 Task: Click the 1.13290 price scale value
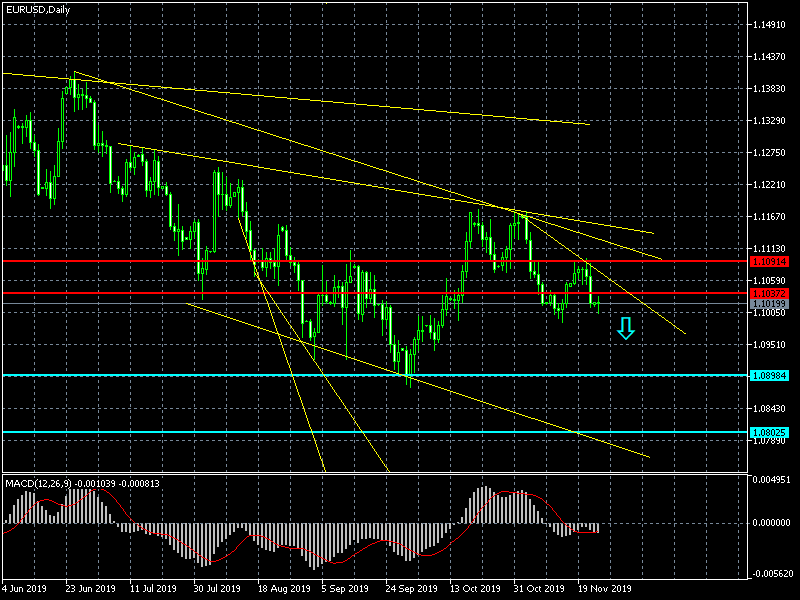[x=769, y=121]
